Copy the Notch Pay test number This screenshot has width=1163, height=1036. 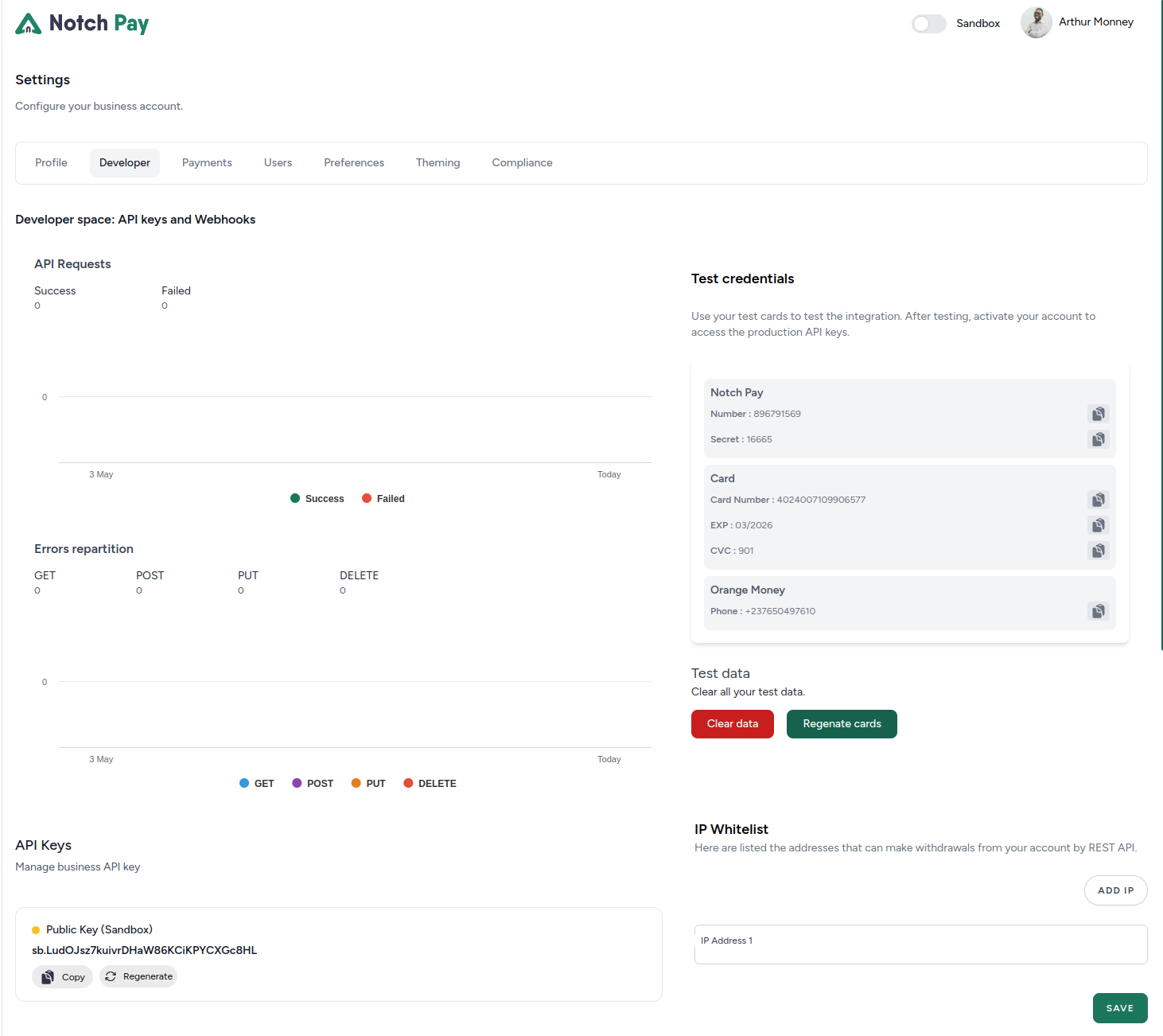coord(1098,414)
